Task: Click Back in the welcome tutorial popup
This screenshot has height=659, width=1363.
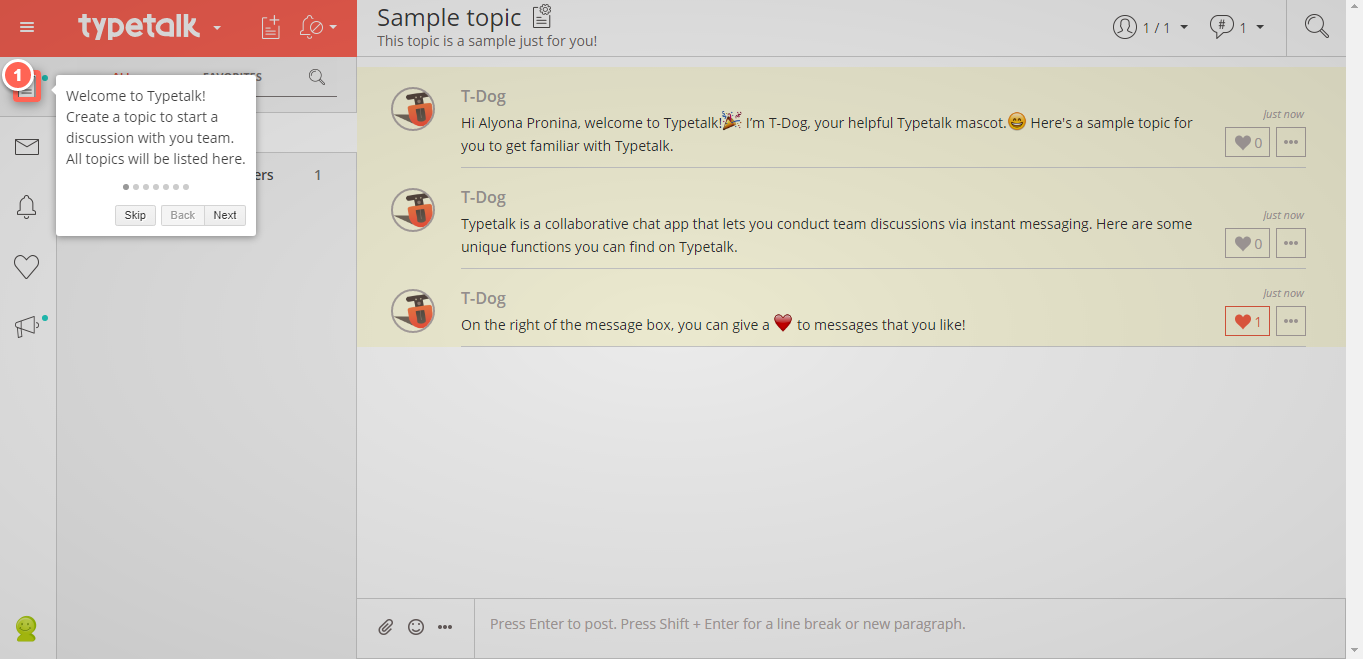Action: point(183,215)
